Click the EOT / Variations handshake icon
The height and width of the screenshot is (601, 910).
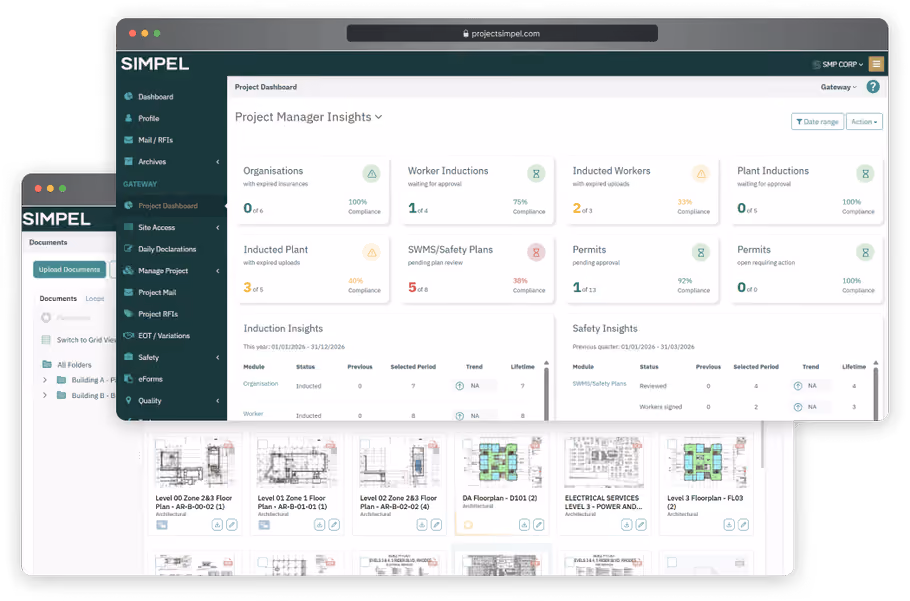[129, 335]
